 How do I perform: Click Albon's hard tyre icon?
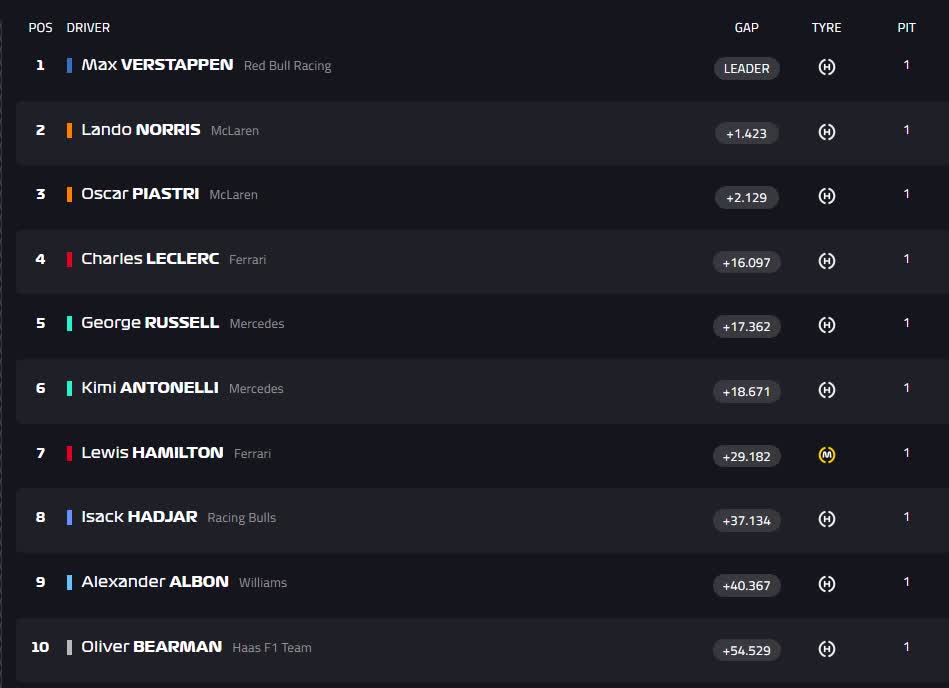[826, 584]
